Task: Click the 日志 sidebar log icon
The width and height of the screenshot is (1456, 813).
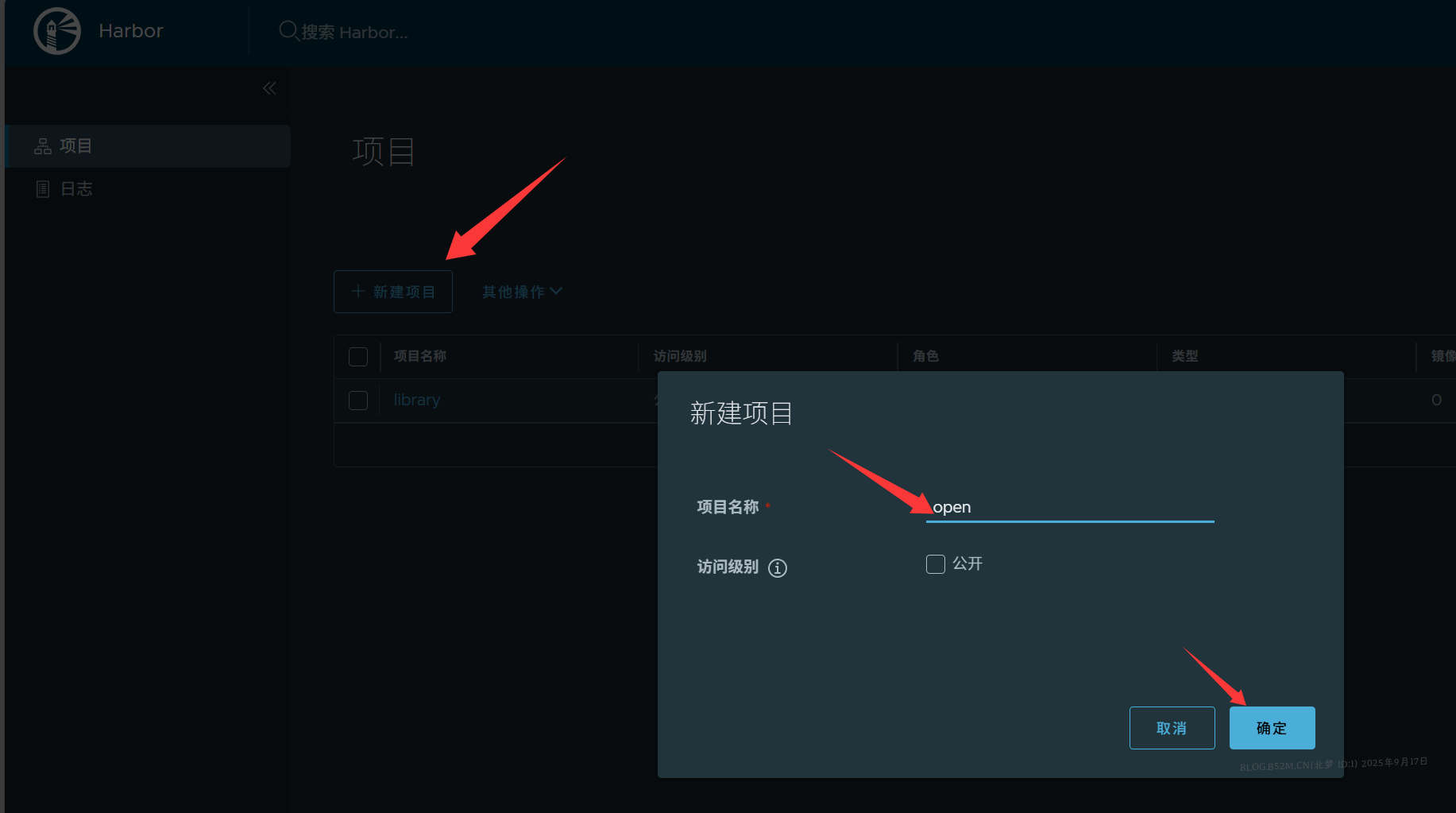Action: (x=43, y=189)
